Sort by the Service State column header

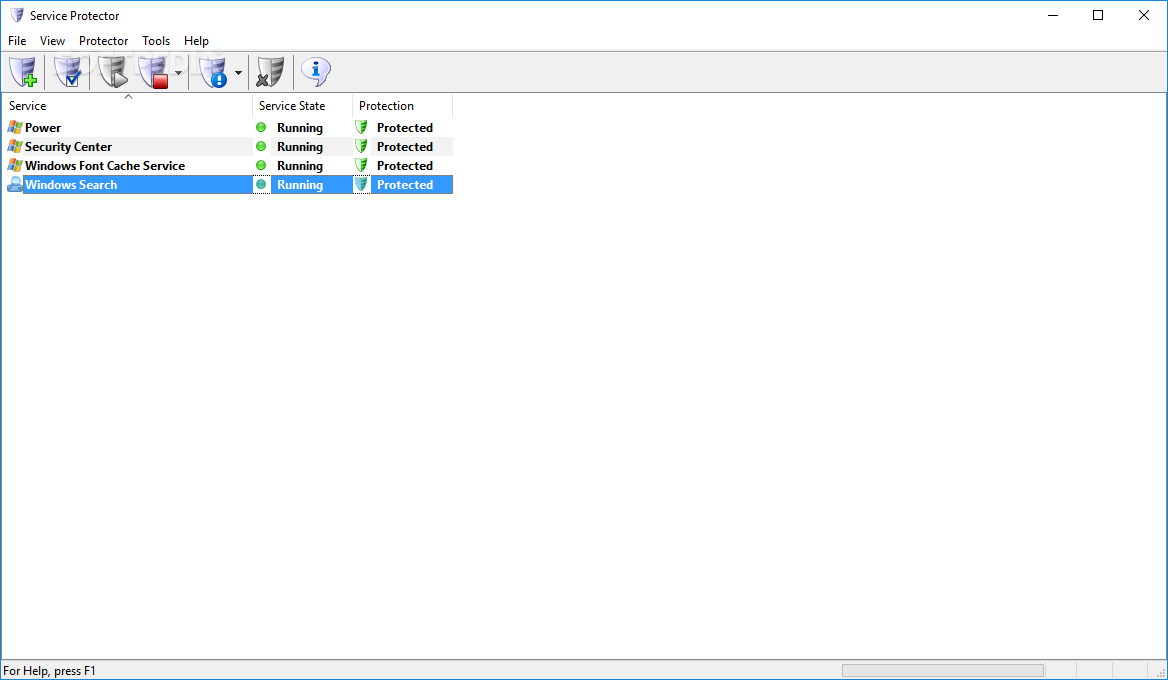click(x=302, y=106)
